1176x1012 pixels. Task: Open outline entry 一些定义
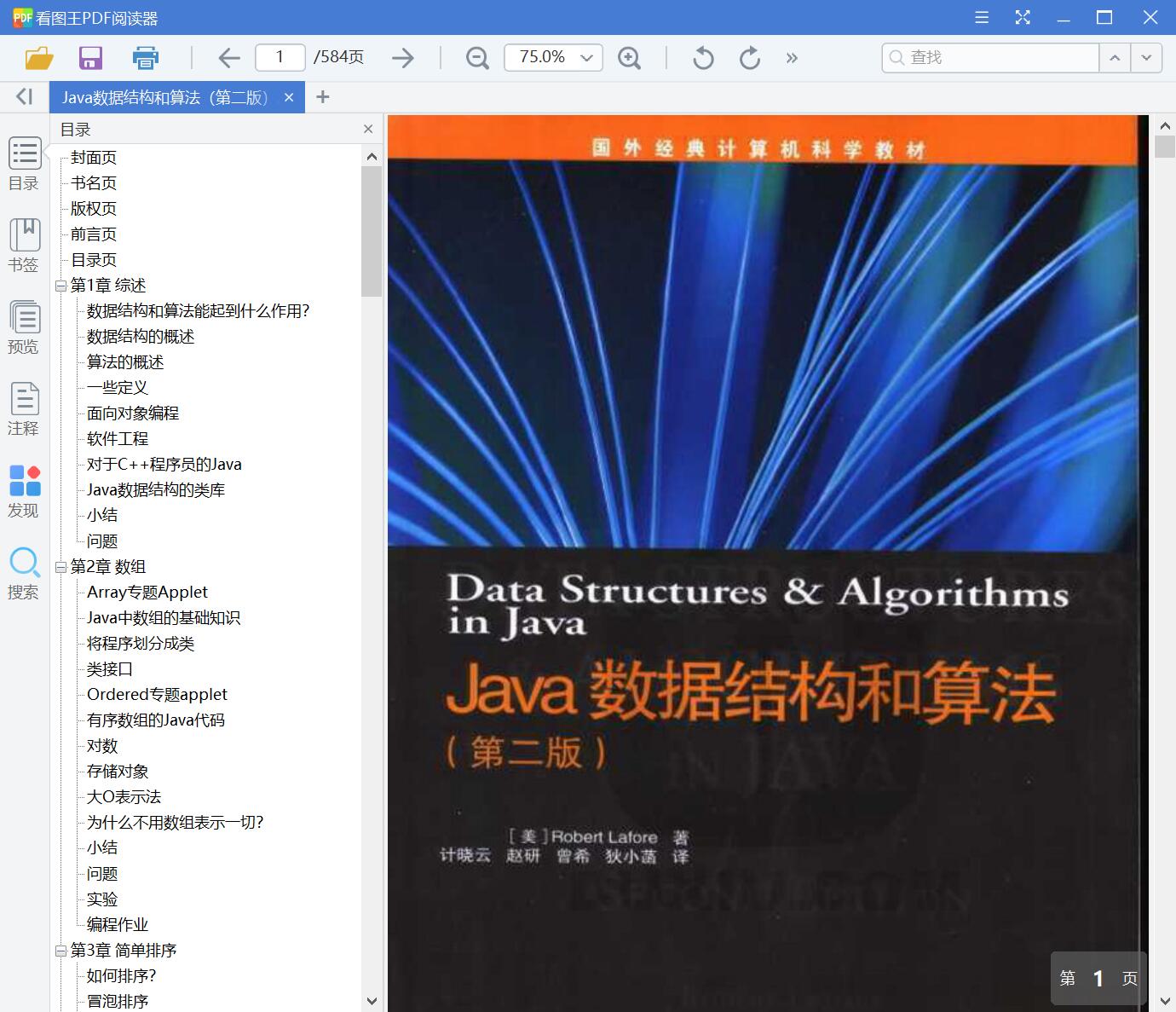click(x=118, y=388)
